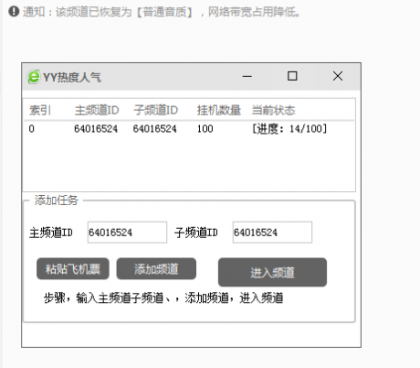Minimize the YY热度人气 window

[247, 76]
